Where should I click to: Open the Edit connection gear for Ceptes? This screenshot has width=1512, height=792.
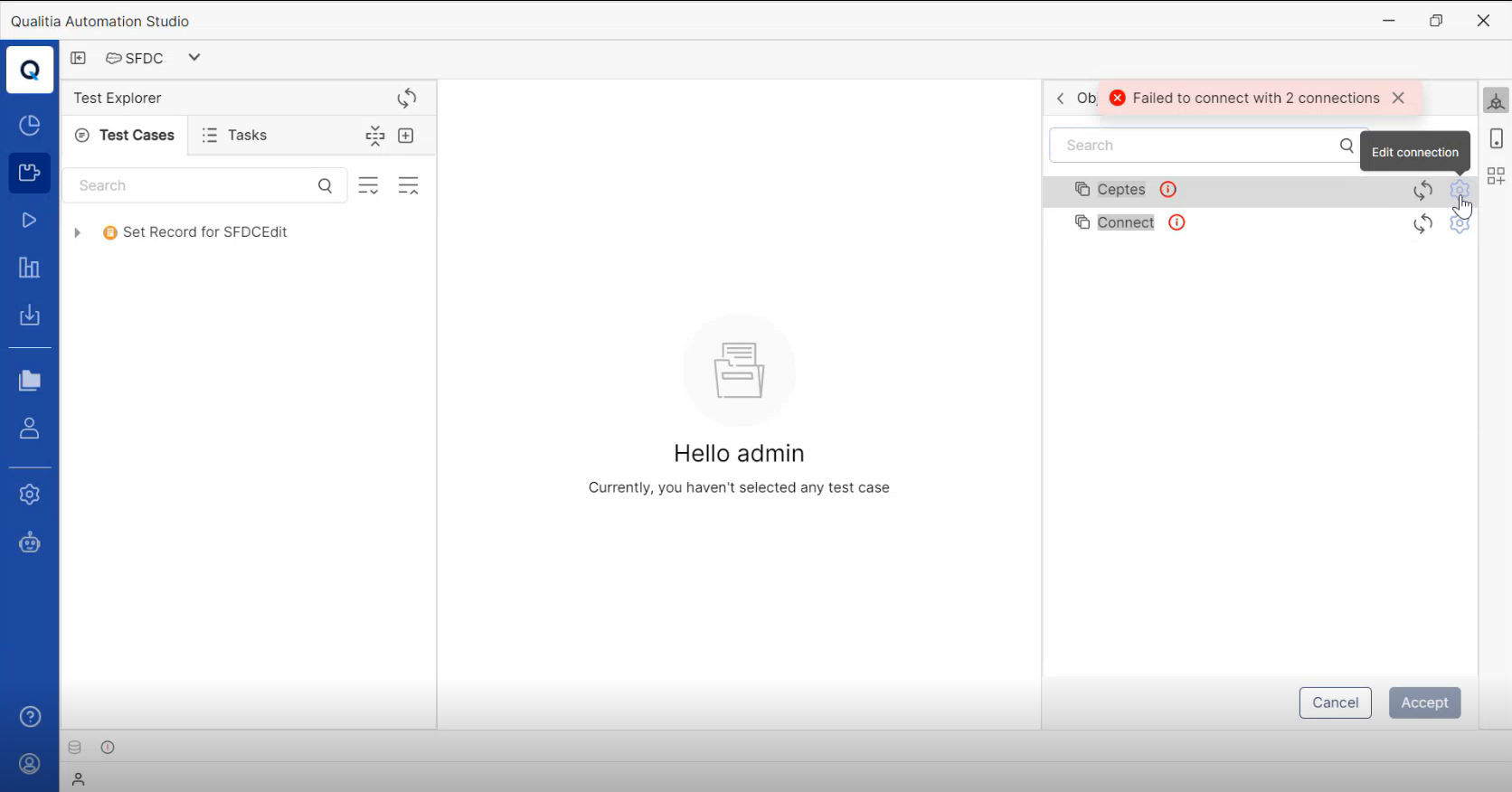1459,190
